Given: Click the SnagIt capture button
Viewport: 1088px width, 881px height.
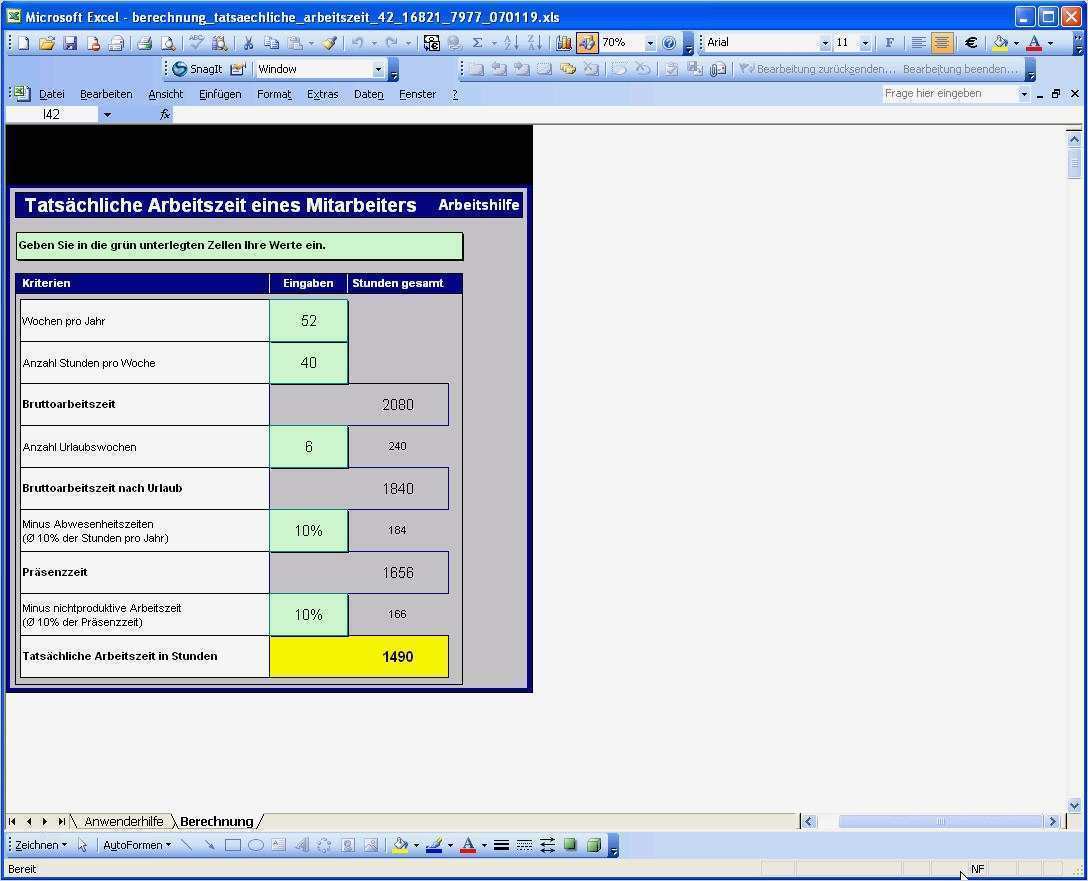Looking at the screenshot, I should coord(198,69).
